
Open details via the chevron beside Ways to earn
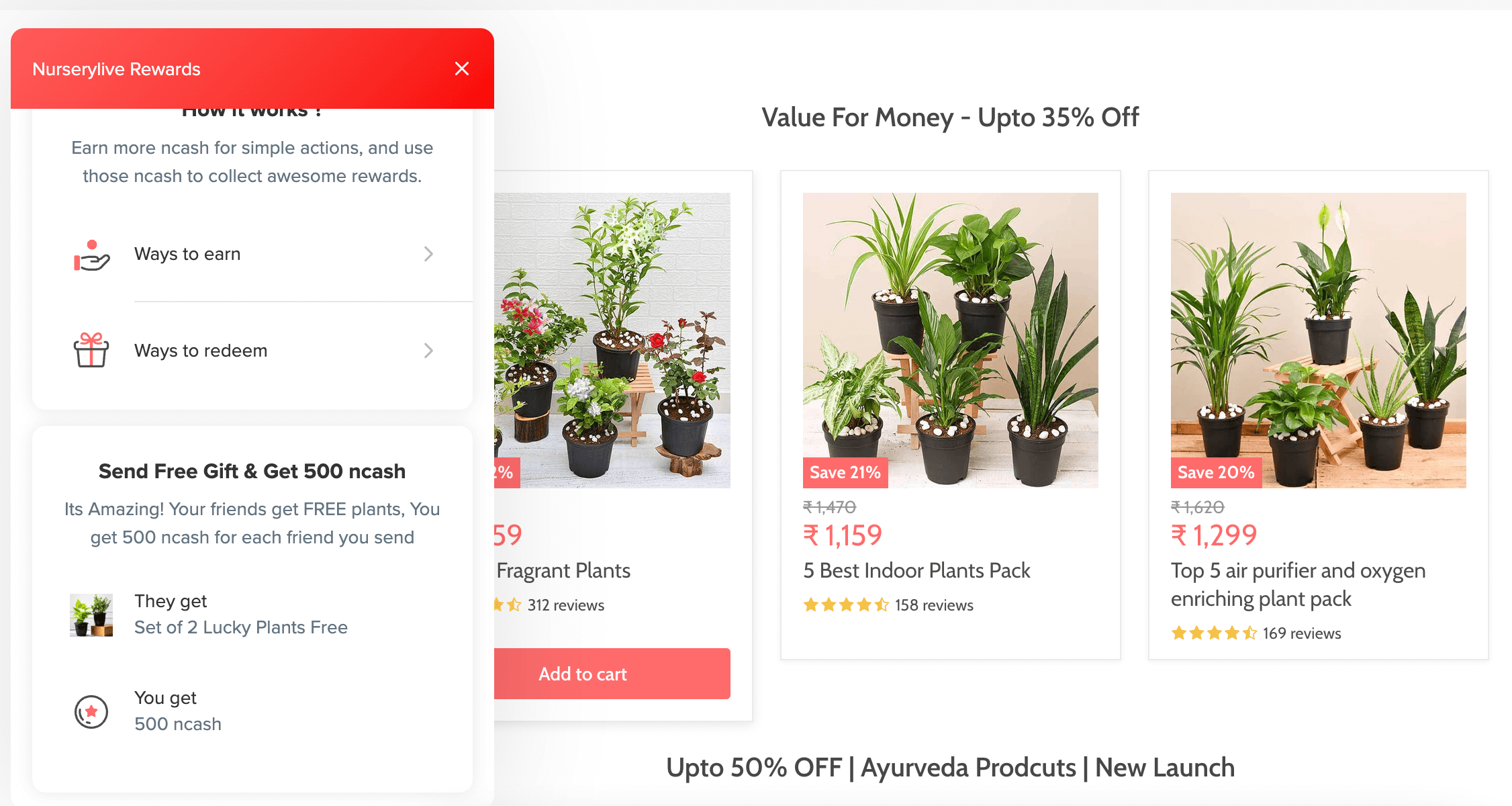(428, 254)
